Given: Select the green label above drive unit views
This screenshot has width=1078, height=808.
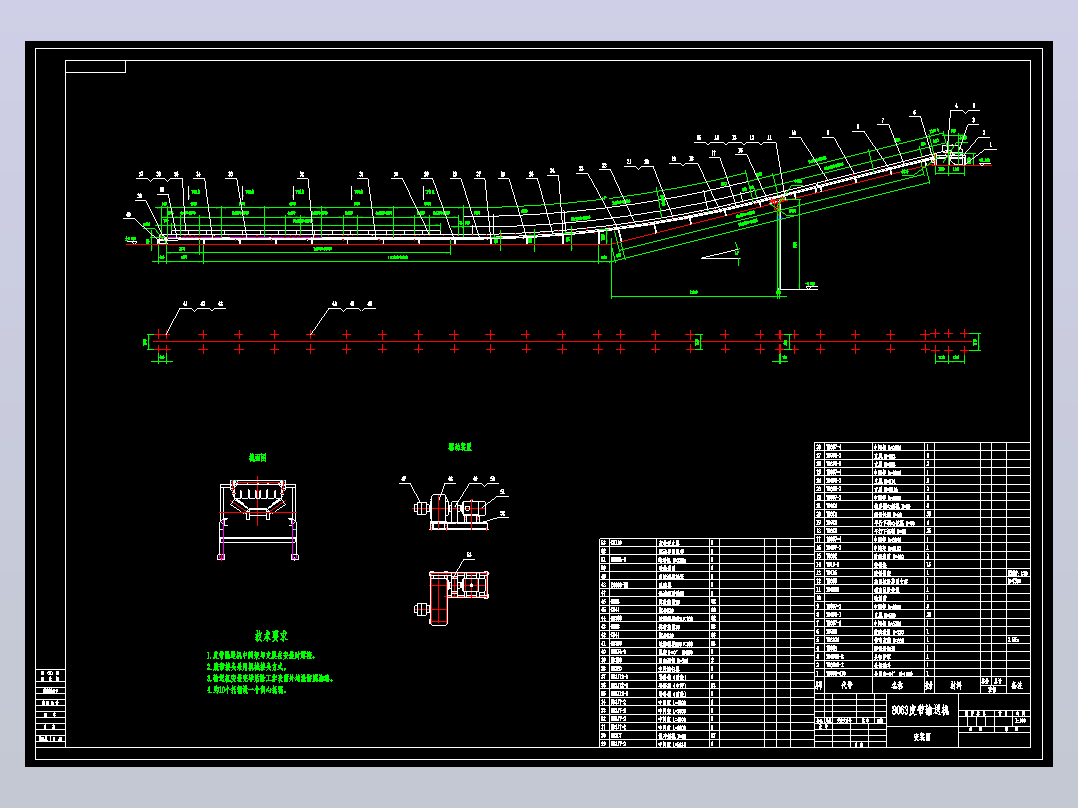Looking at the screenshot, I should pyautogui.click(x=460, y=446).
